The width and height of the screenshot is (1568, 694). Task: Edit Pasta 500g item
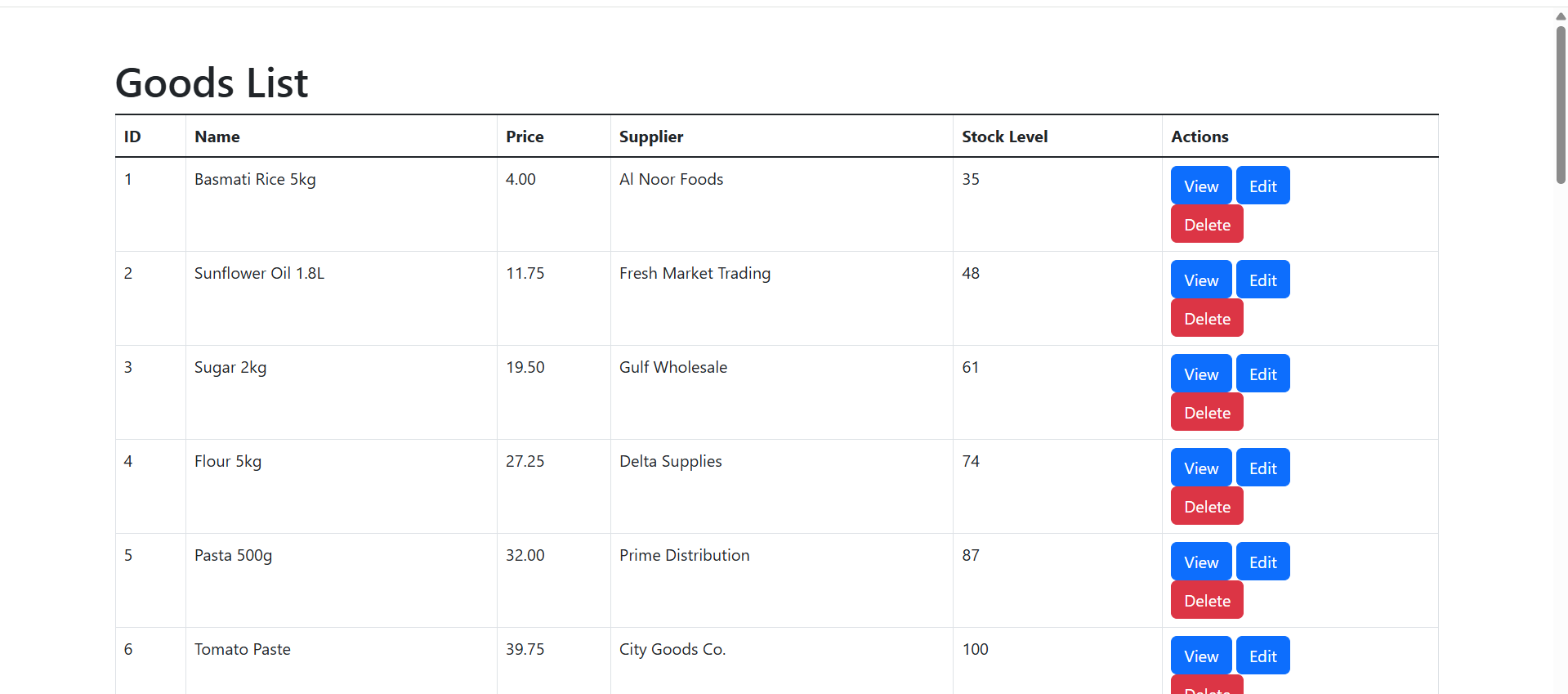point(1262,562)
